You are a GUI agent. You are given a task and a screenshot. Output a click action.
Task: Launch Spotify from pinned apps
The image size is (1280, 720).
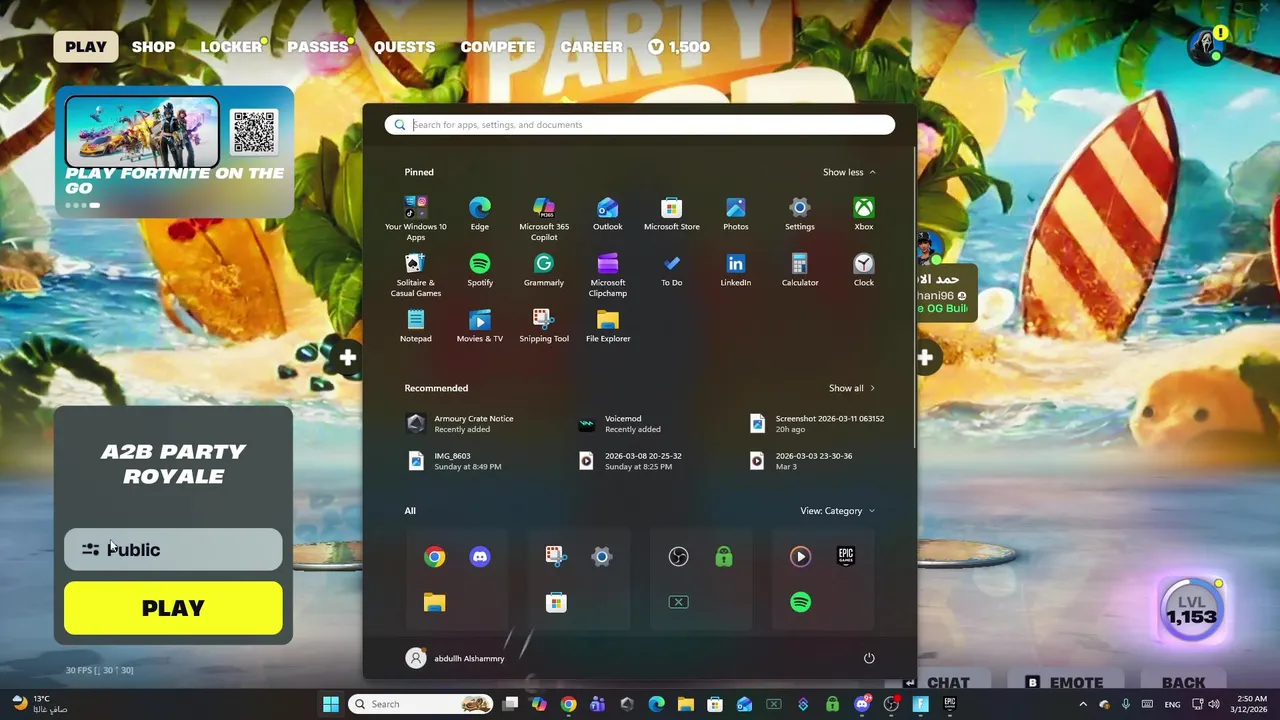point(480,270)
